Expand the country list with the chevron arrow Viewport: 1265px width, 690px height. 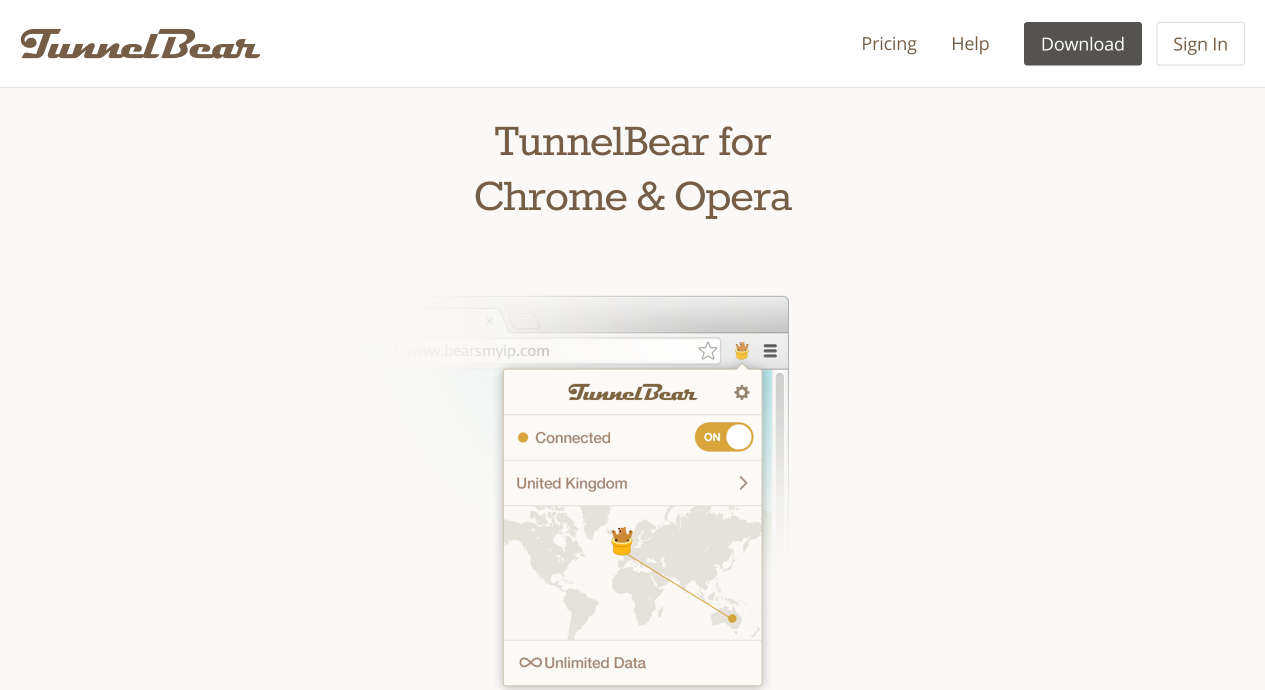click(743, 483)
